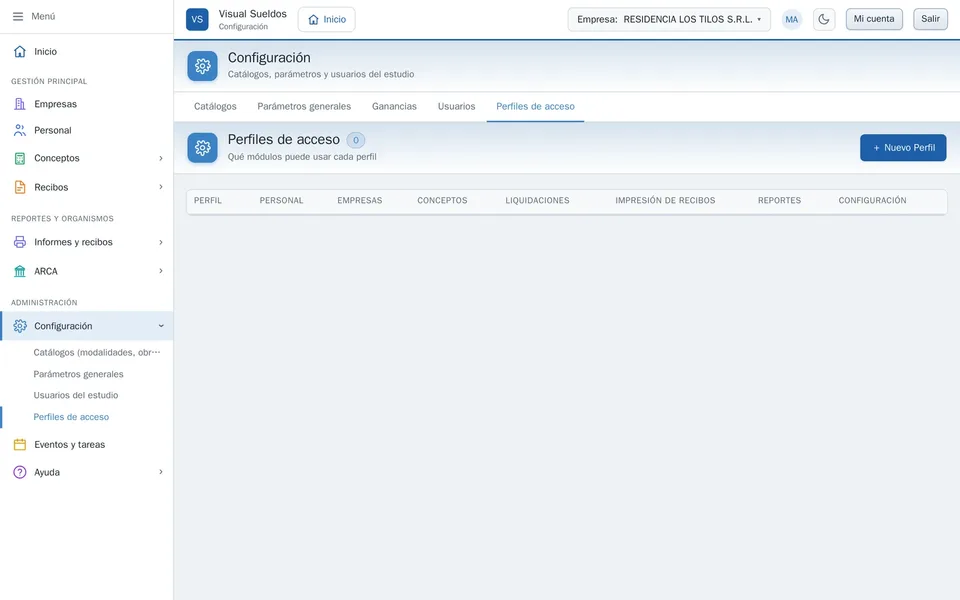Click the Perfiles de acceso section gear icon
Viewport: 960px width, 600px height.
tap(203, 148)
